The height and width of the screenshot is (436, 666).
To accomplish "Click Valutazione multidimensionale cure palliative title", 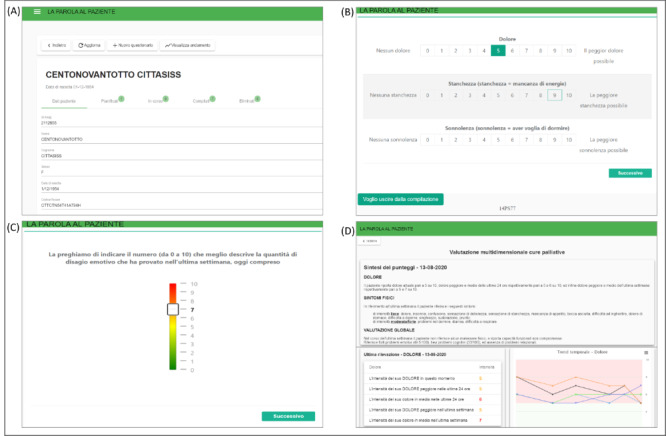I will [507, 252].
